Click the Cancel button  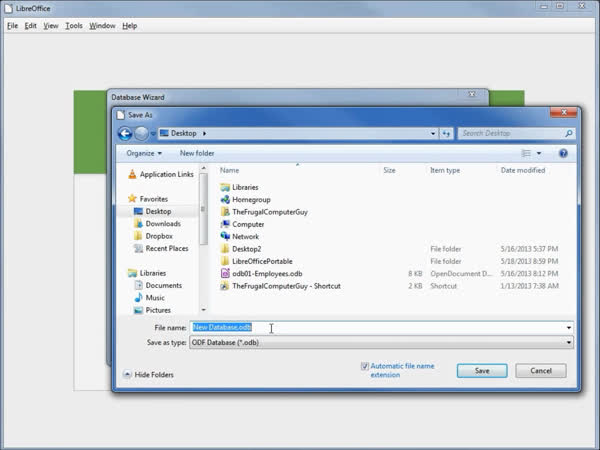point(540,370)
